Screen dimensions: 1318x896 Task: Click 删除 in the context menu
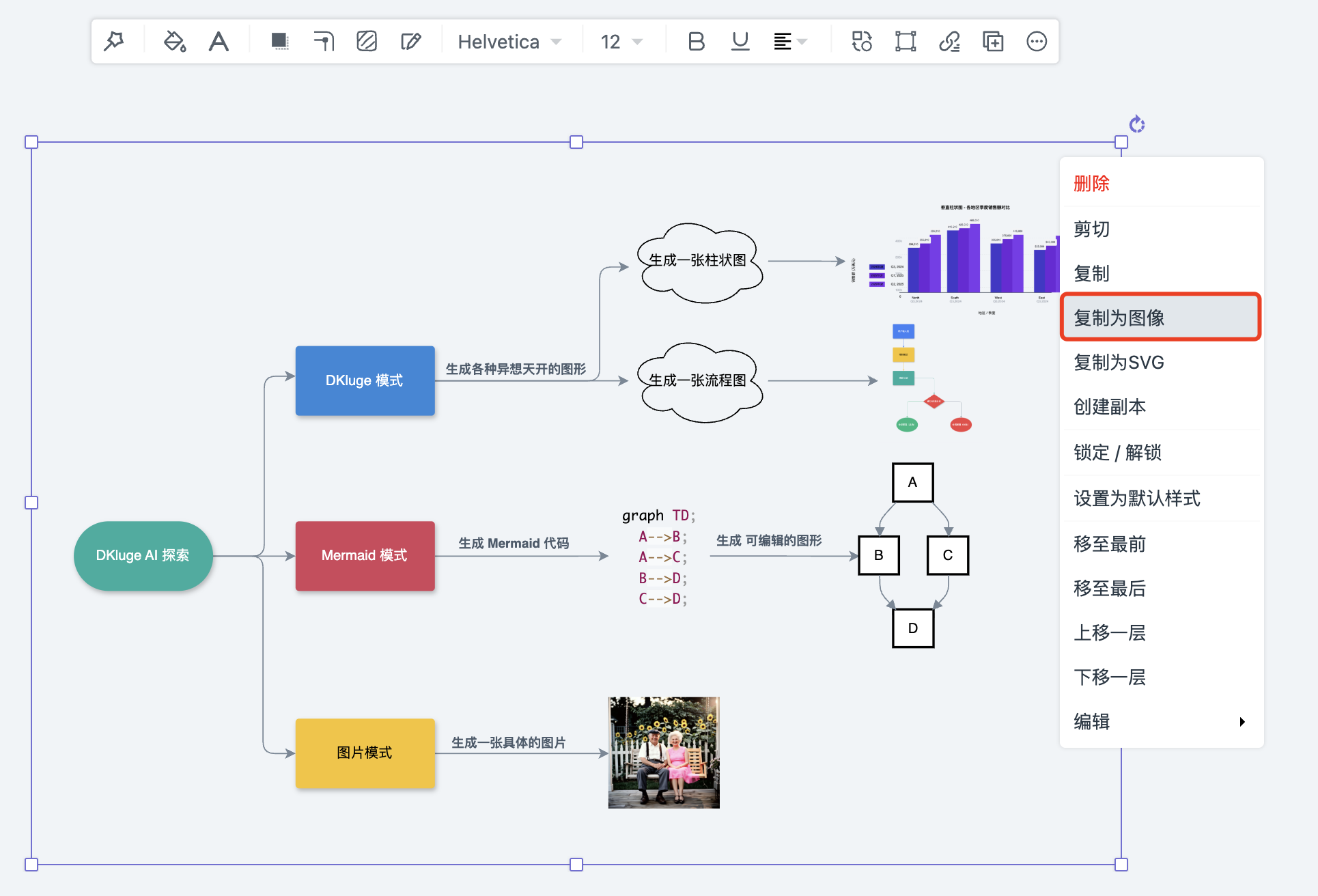pyautogui.click(x=1091, y=183)
